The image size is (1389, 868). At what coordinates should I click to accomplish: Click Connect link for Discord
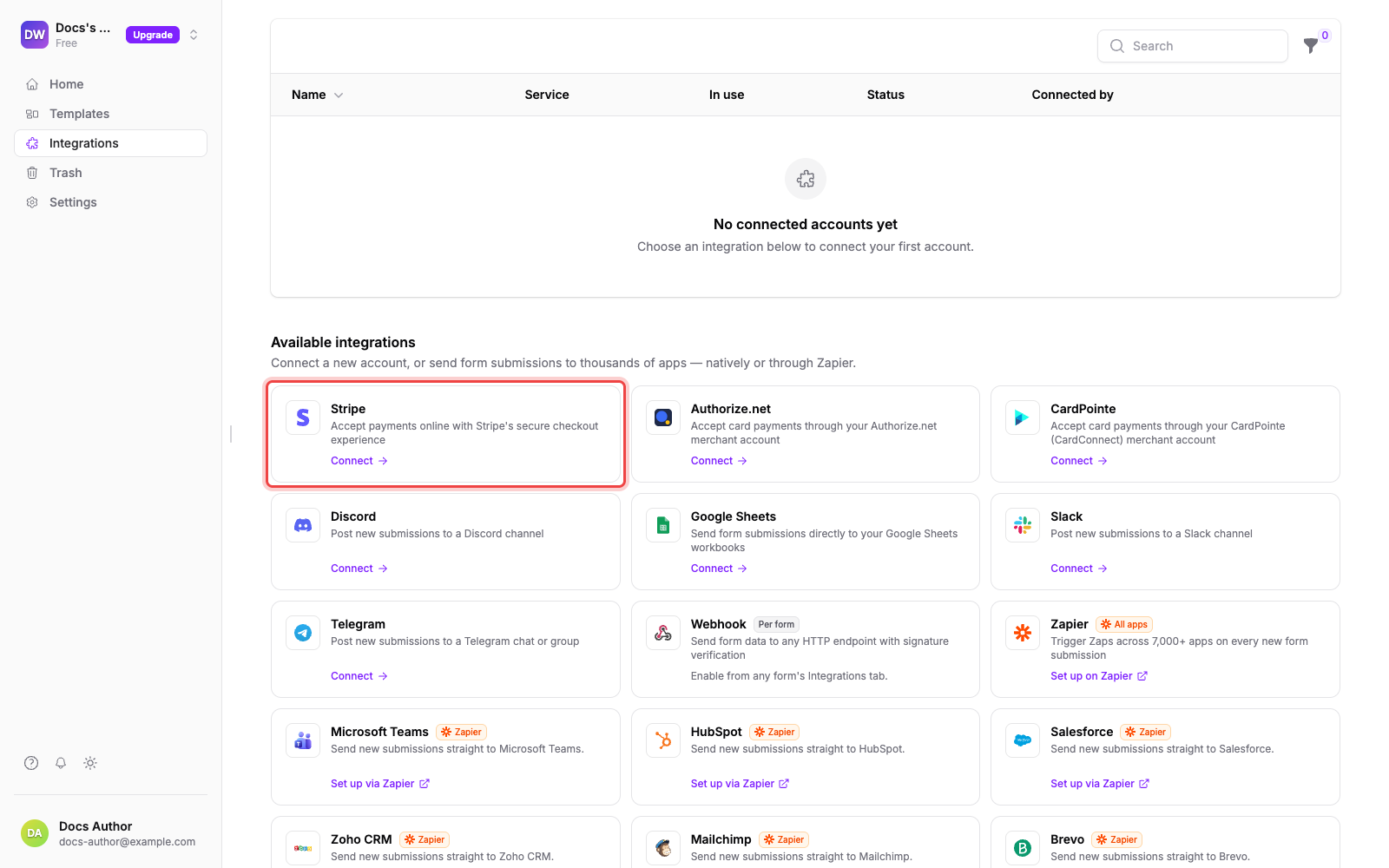tap(359, 569)
